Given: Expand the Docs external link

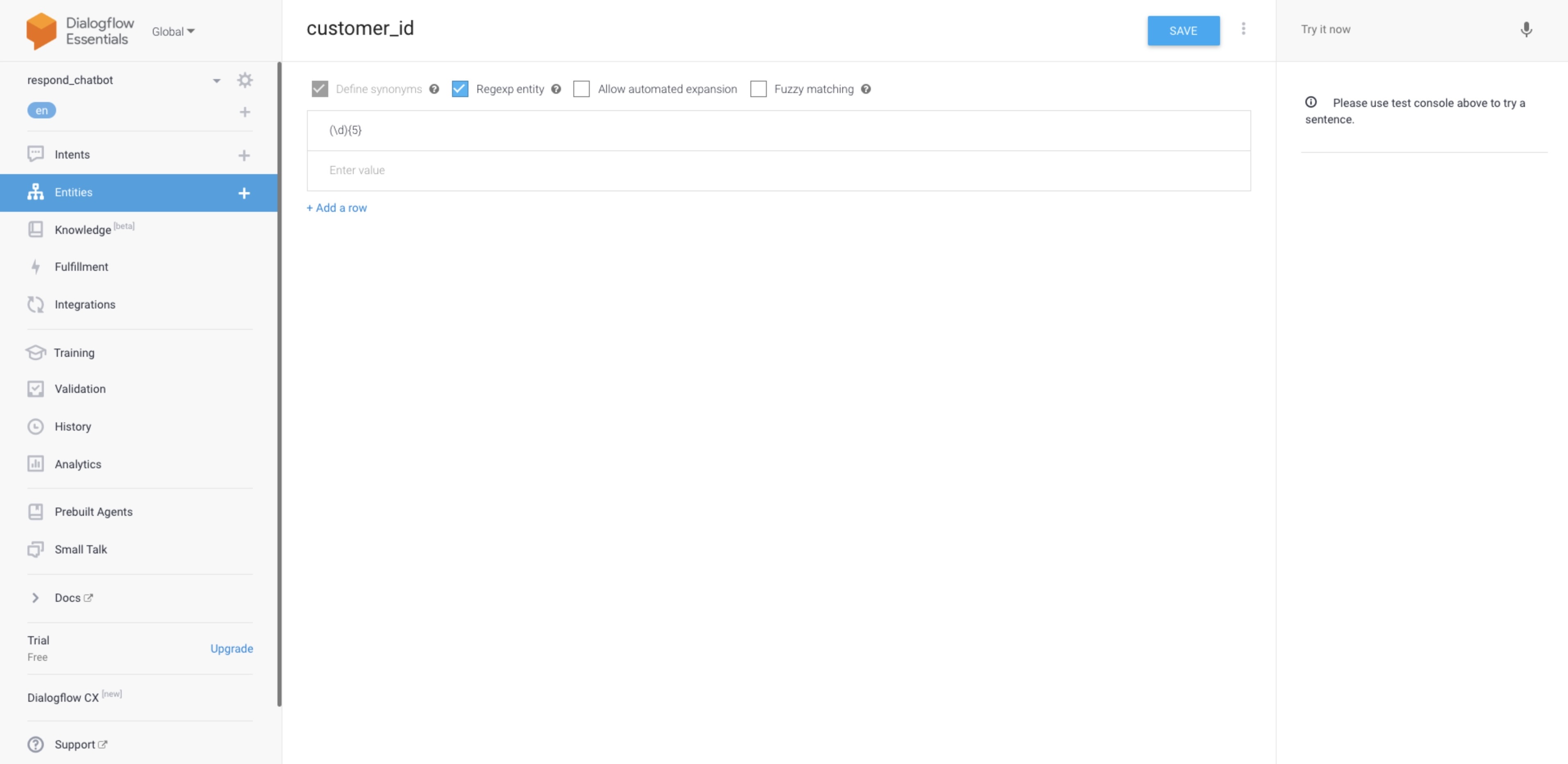Looking at the screenshot, I should 34,597.
